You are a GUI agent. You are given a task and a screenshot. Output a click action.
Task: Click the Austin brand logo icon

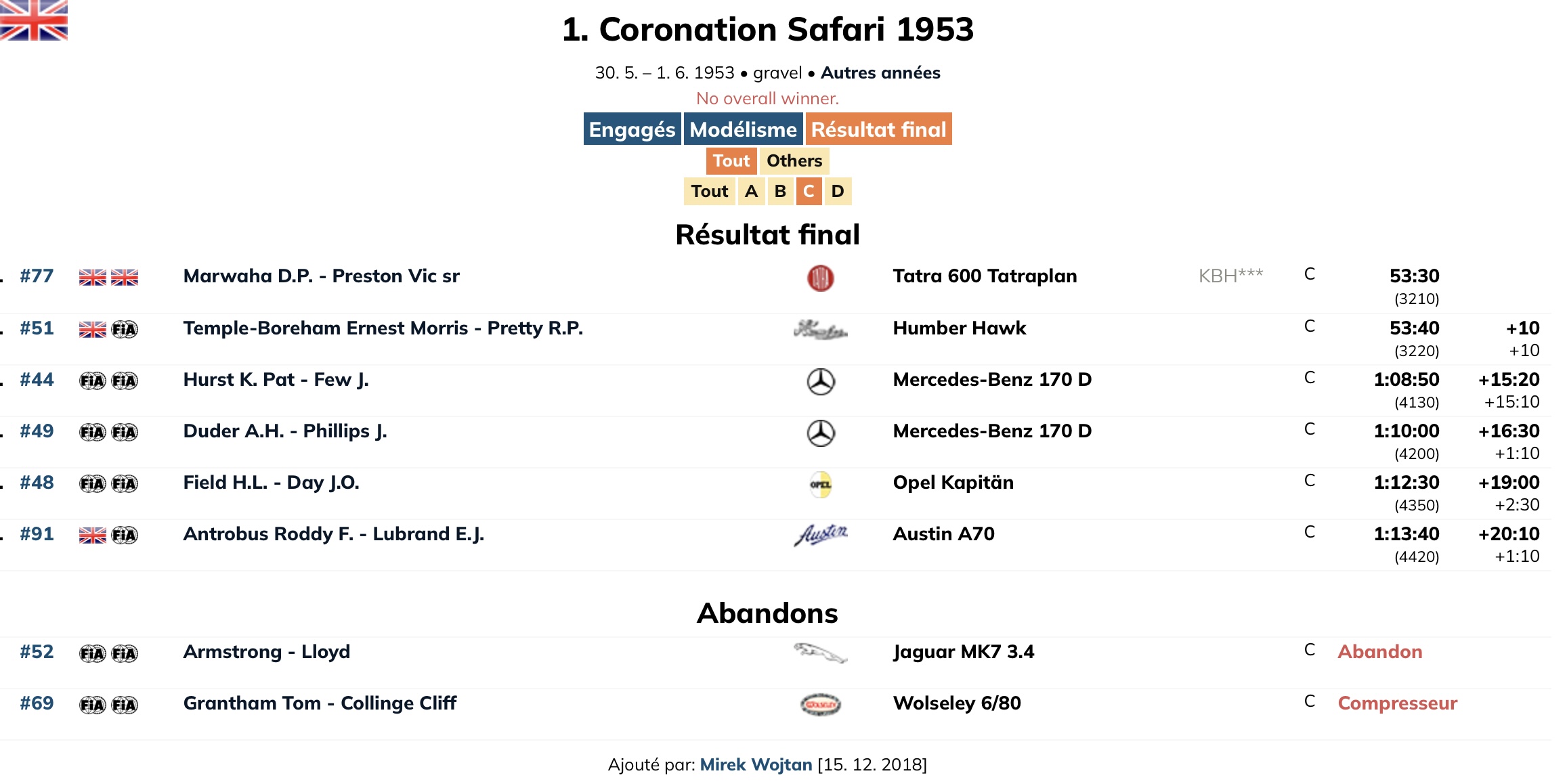[820, 536]
